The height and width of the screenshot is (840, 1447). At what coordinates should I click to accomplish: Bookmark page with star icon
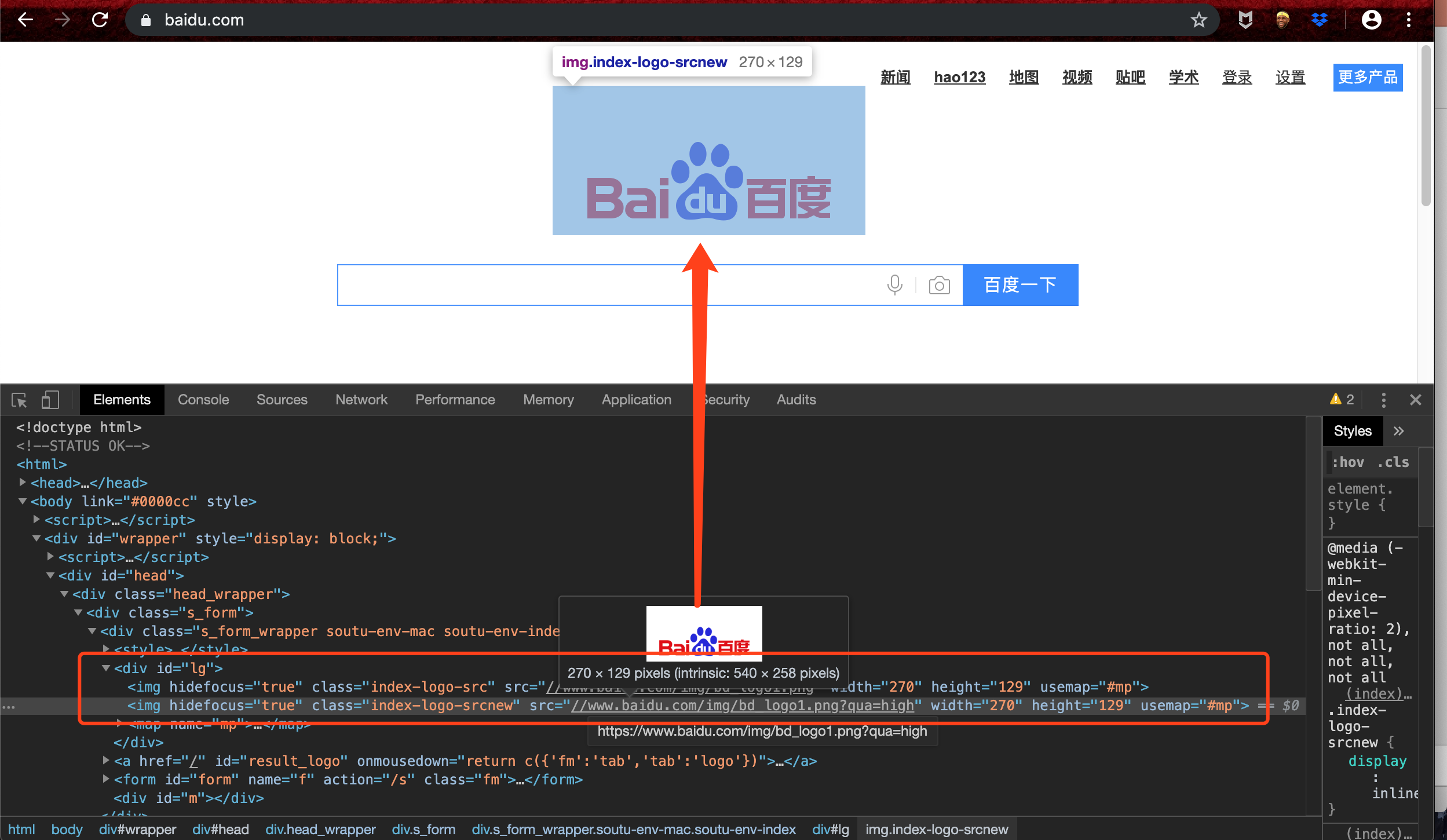click(1198, 20)
